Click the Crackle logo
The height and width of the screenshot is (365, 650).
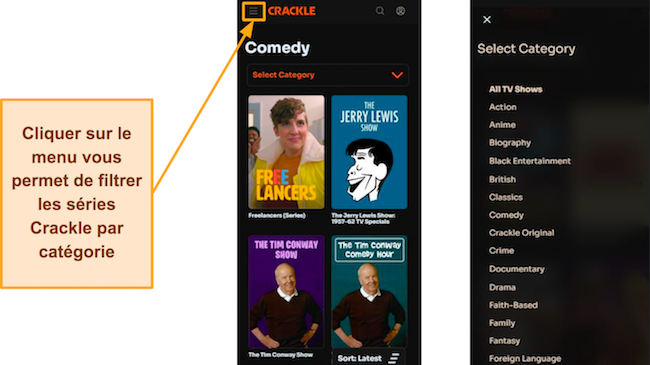pos(291,11)
